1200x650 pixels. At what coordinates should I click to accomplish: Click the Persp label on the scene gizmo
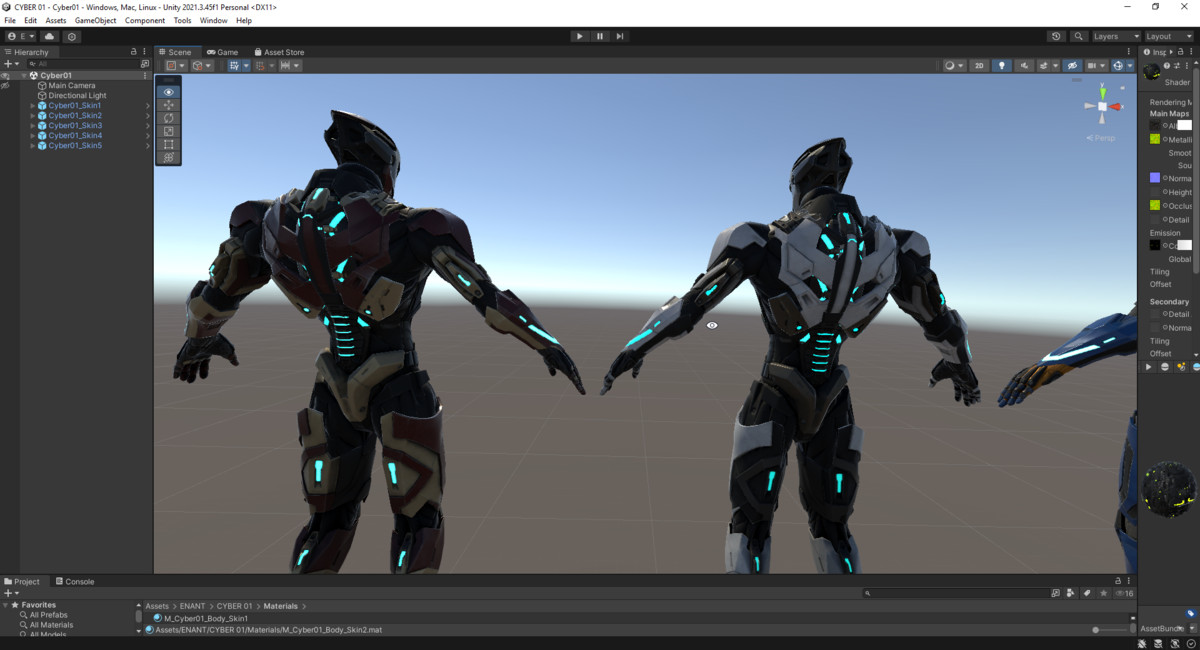(x=1101, y=137)
